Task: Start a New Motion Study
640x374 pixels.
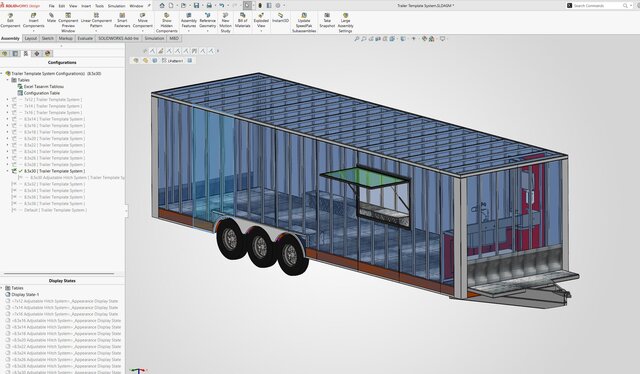Action: [225, 23]
